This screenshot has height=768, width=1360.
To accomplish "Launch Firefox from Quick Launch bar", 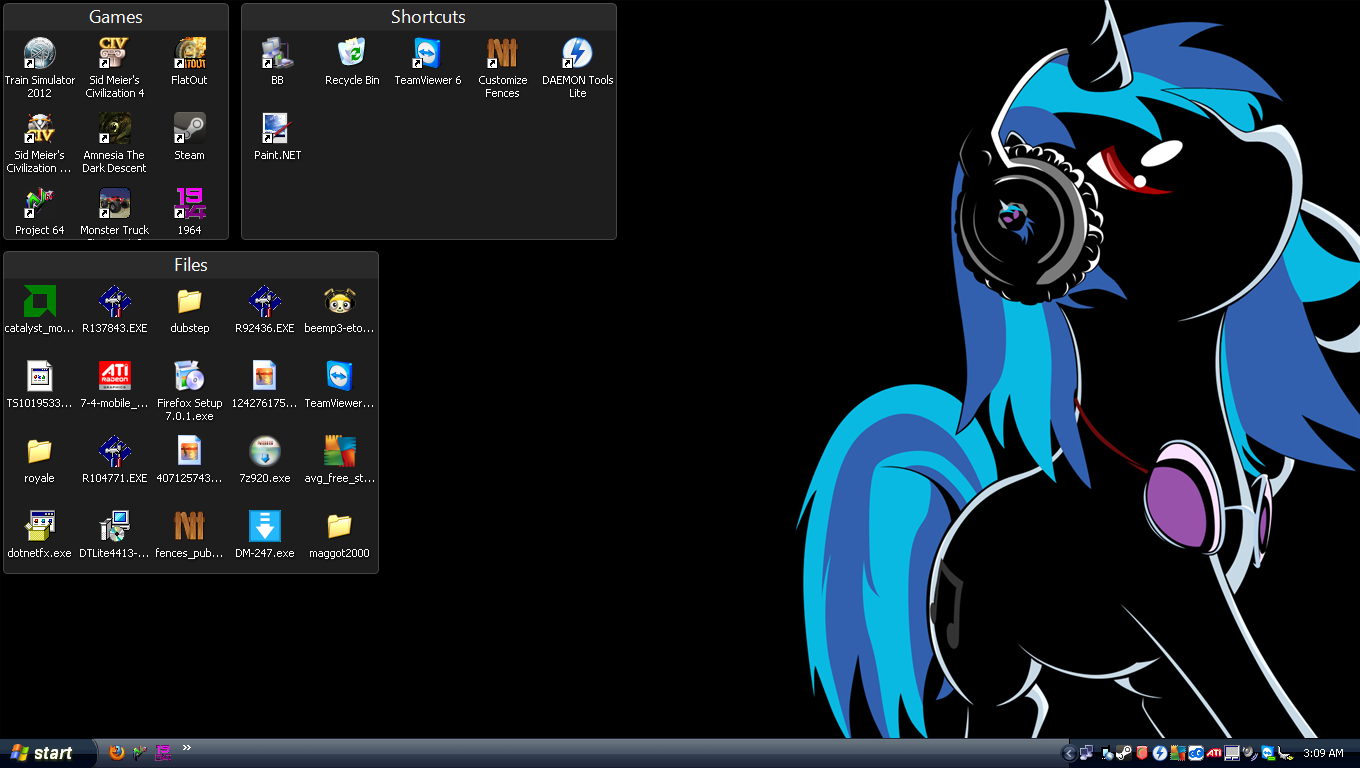I will pos(117,753).
